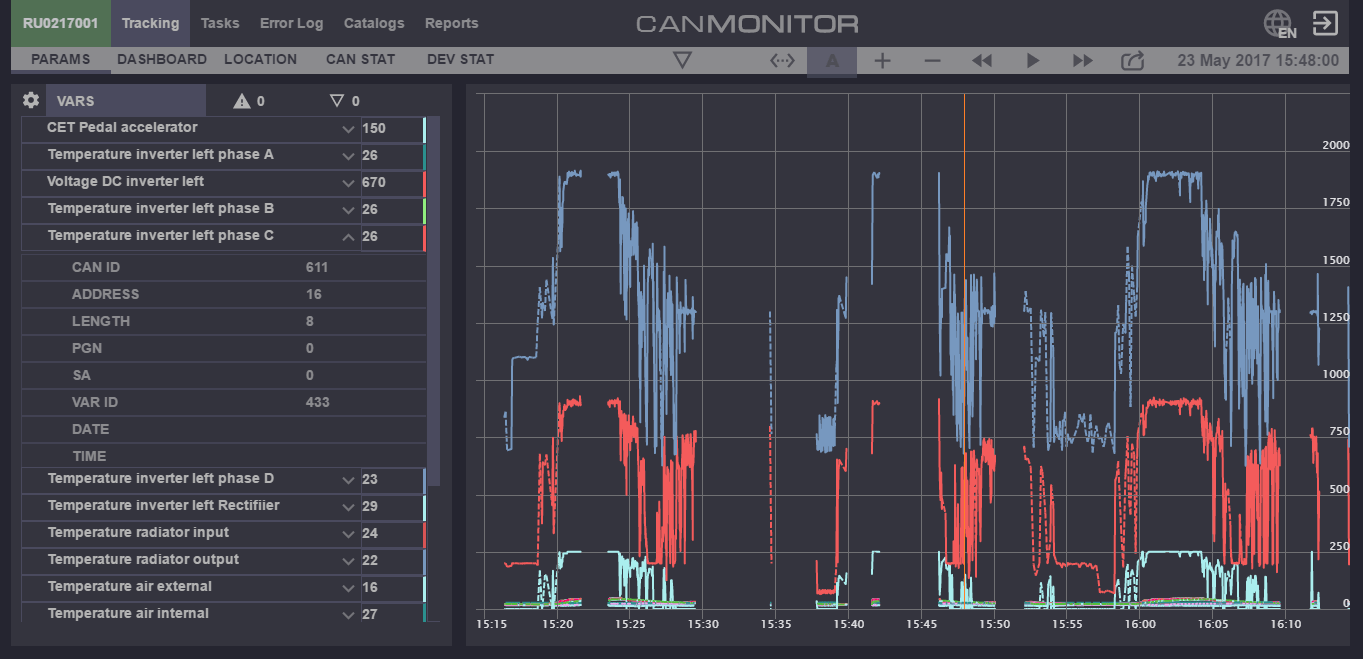Toggle the auto mode A button
1363x659 pixels.
[832, 61]
